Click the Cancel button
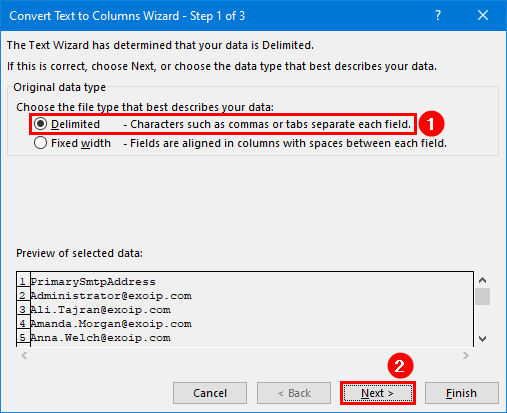507x413 pixels. (210, 393)
